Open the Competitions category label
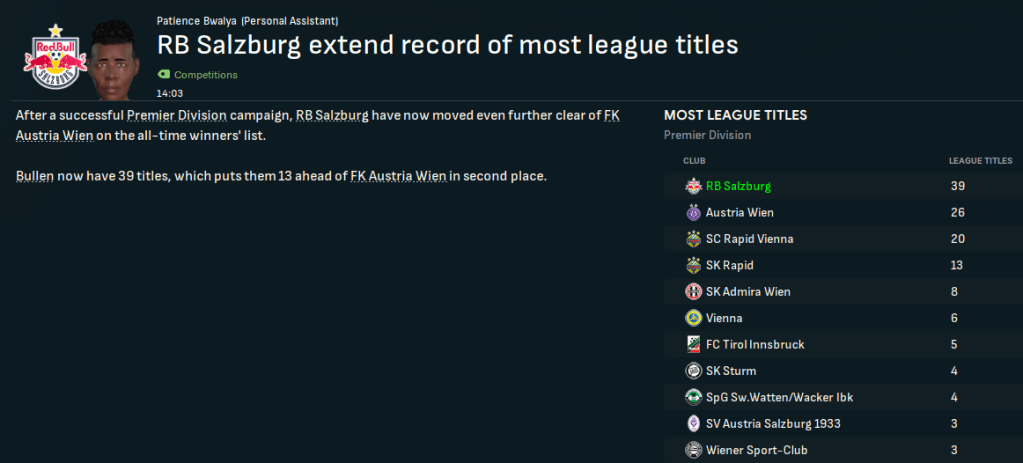Viewport: 1023px width, 463px height. click(205, 75)
